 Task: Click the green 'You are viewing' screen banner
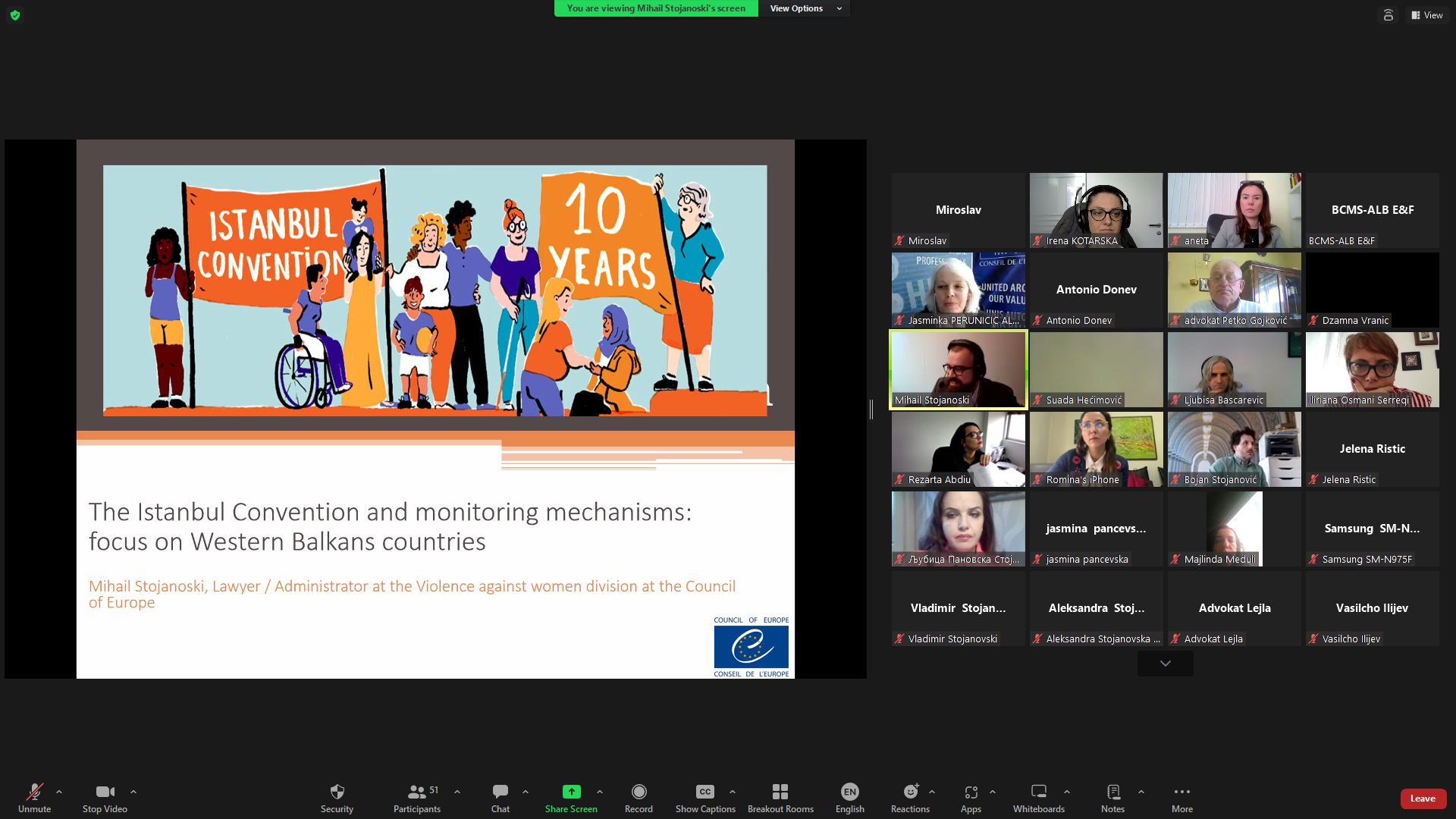coord(656,8)
